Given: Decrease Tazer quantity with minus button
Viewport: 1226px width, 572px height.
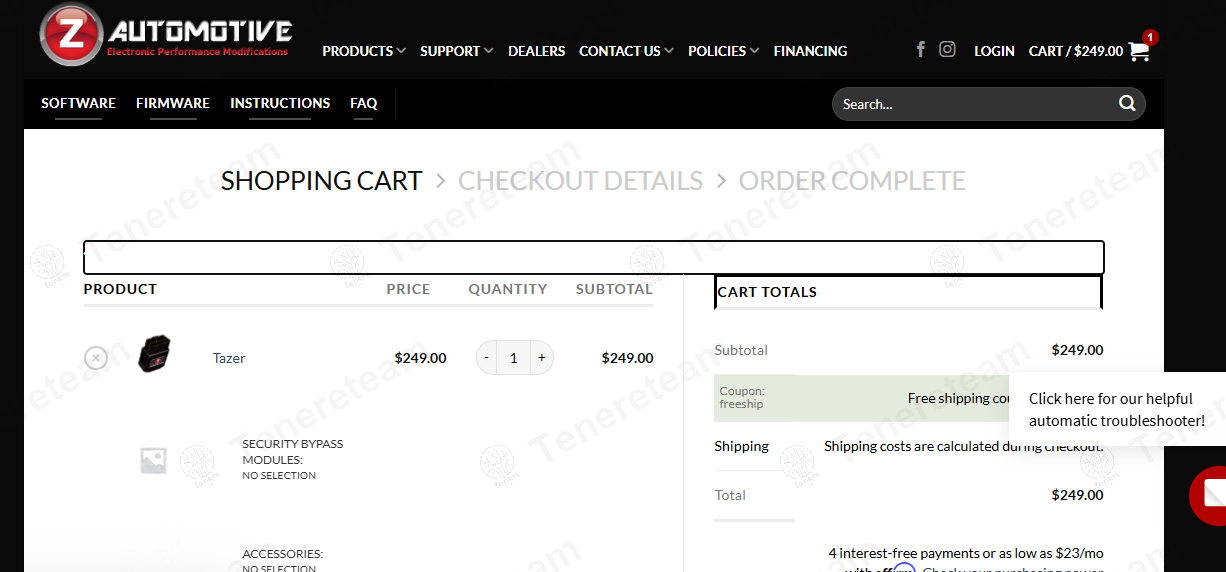Looking at the screenshot, I should coord(487,357).
